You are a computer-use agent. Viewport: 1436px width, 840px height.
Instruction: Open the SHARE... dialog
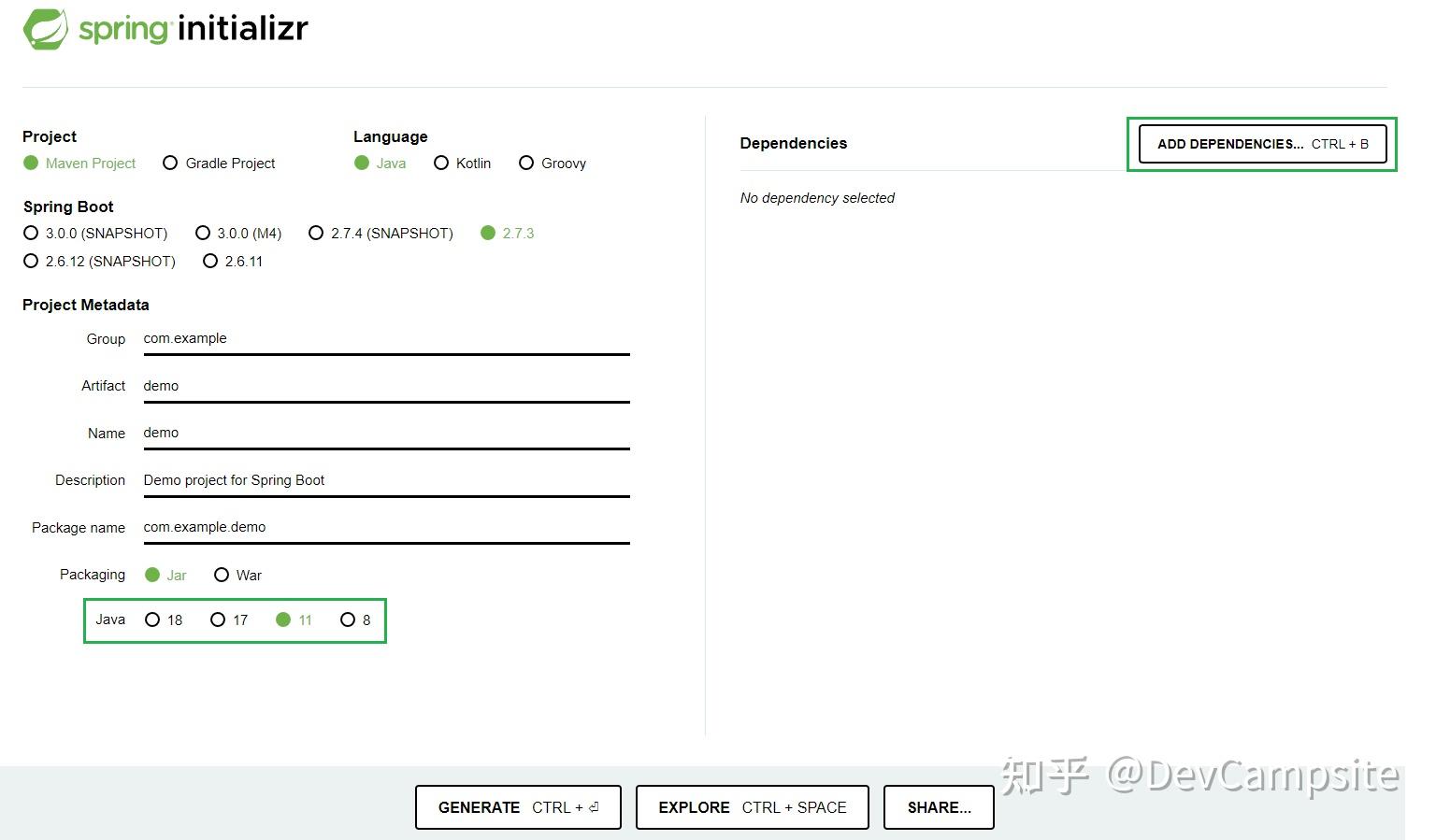point(939,807)
